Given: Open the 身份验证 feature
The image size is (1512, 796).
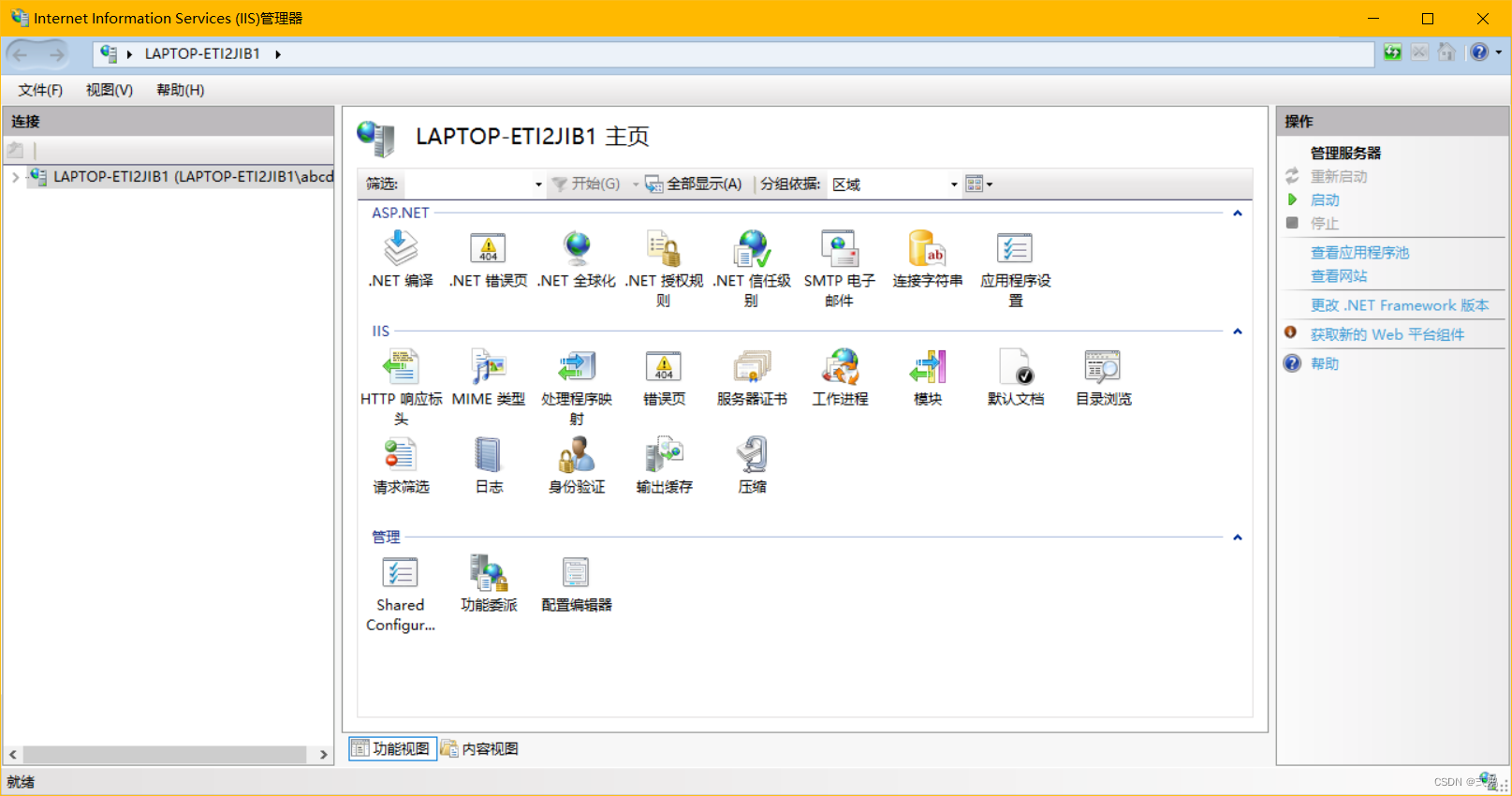Looking at the screenshot, I should [x=577, y=465].
